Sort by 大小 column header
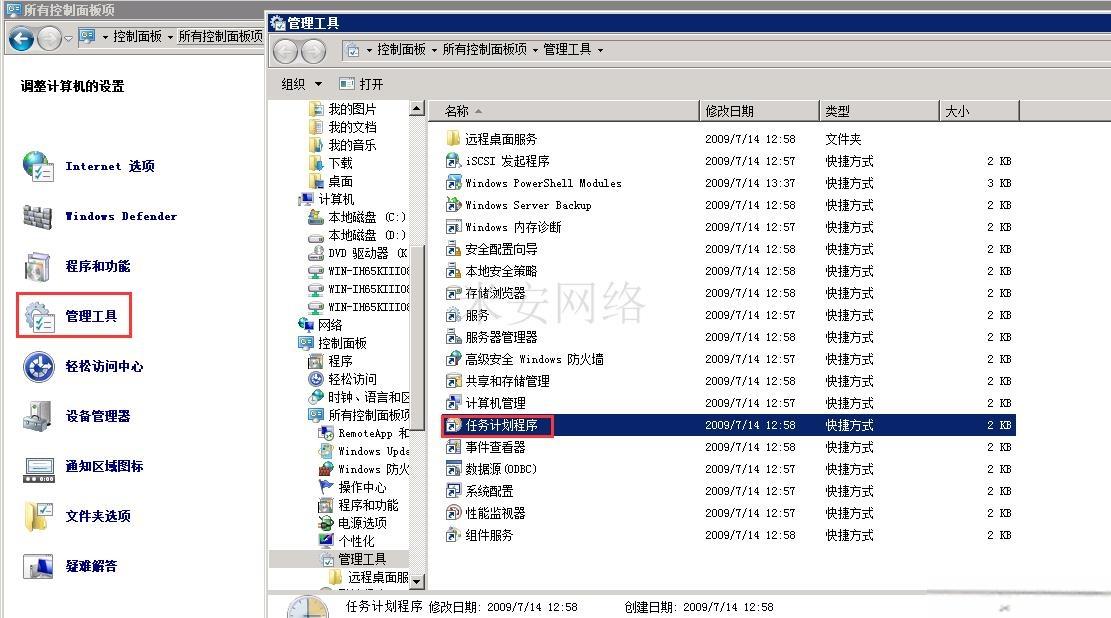The width and height of the screenshot is (1111, 618). coord(979,111)
